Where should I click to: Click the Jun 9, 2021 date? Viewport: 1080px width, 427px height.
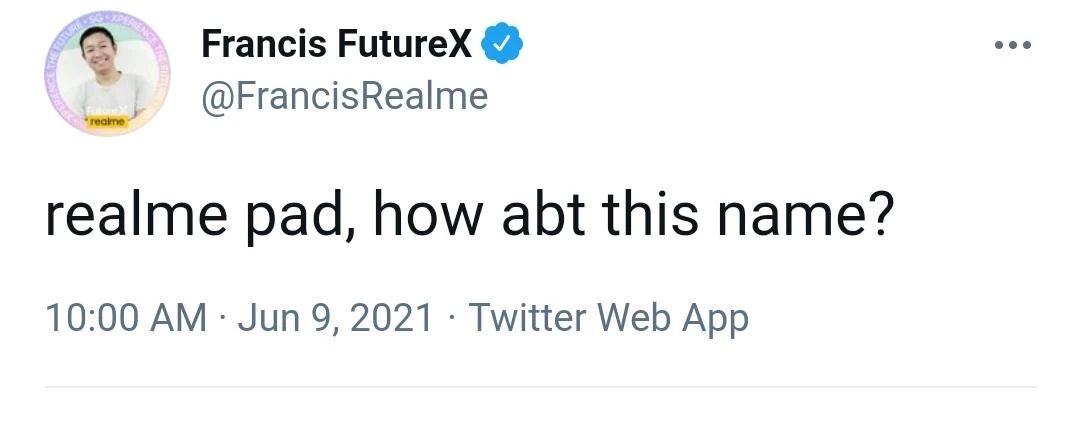click(x=334, y=318)
